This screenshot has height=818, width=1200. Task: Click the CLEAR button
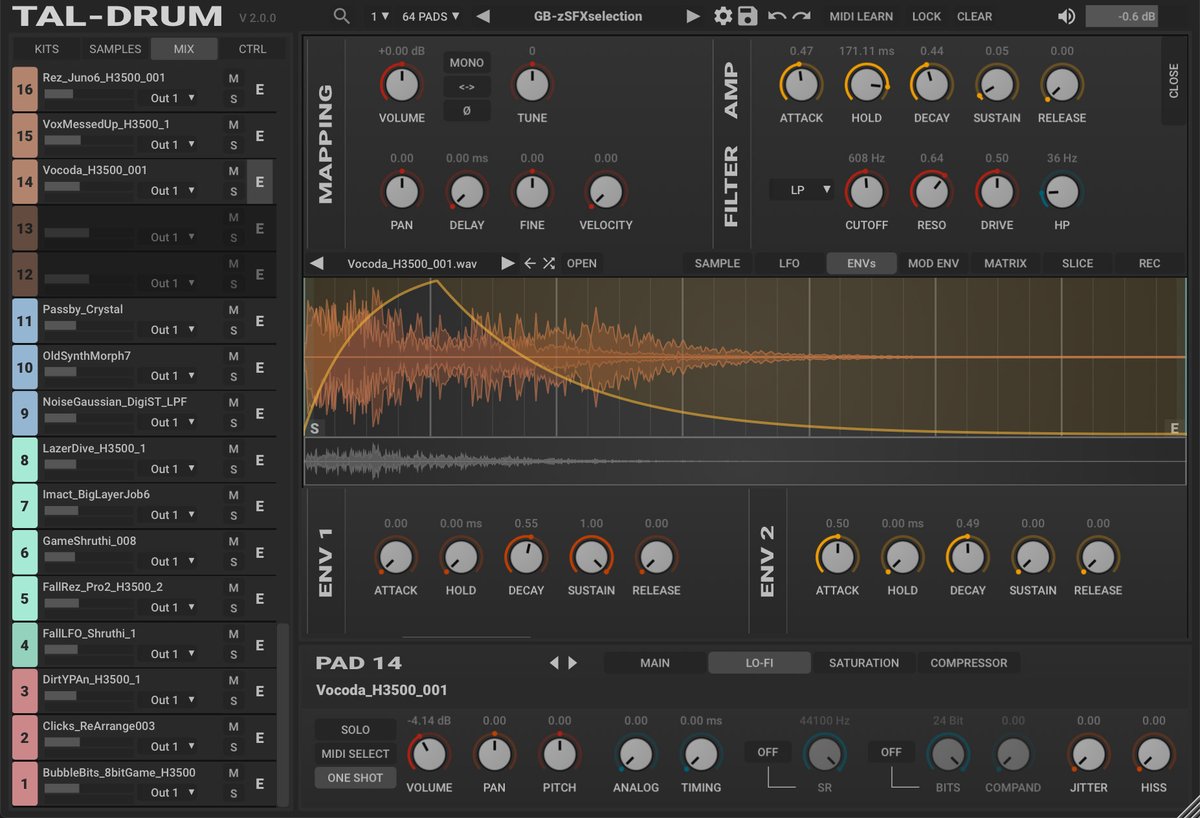point(974,16)
